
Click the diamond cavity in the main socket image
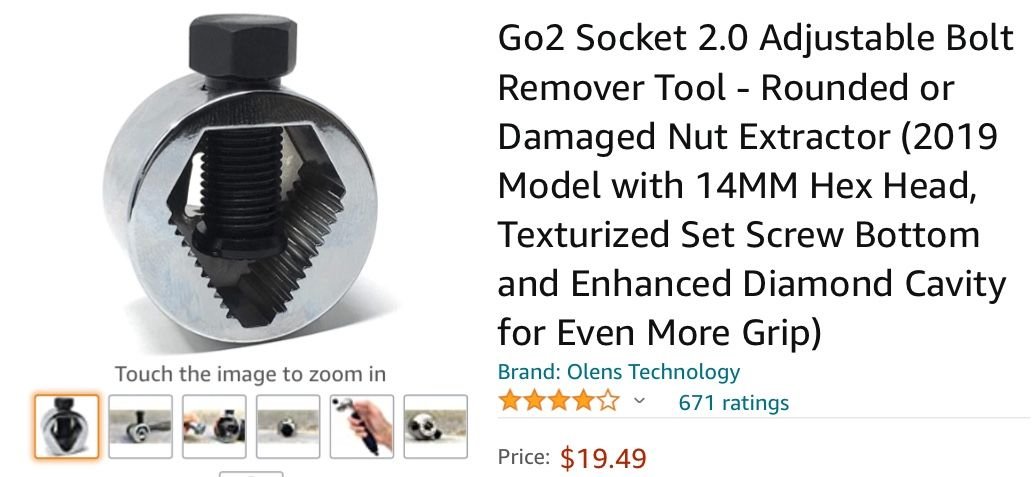(x=255, y=223)
